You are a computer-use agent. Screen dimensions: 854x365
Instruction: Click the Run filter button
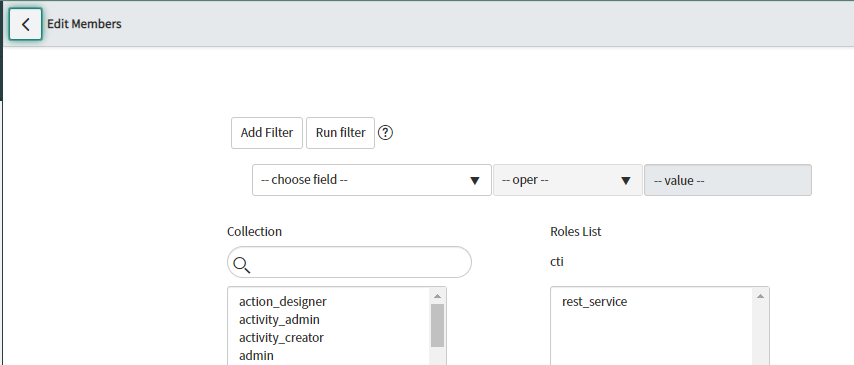pyautogui.click(x=340, y=132)
